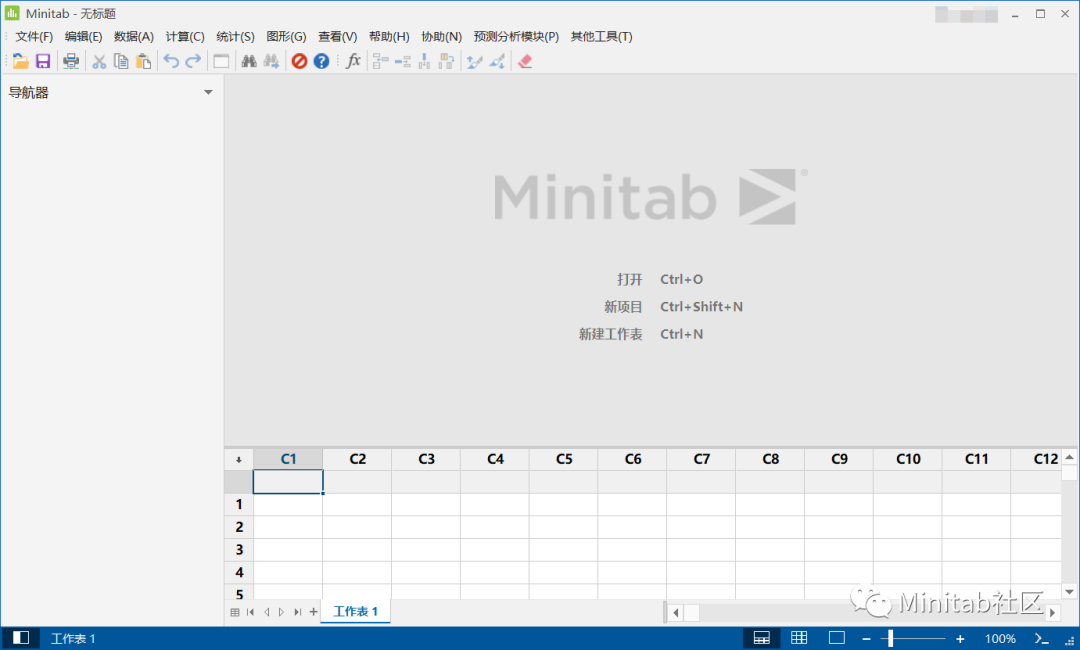Open the Find dialog with binoculars icon
Viewport: 1080px width, 650px height.
tap(248, 61)
